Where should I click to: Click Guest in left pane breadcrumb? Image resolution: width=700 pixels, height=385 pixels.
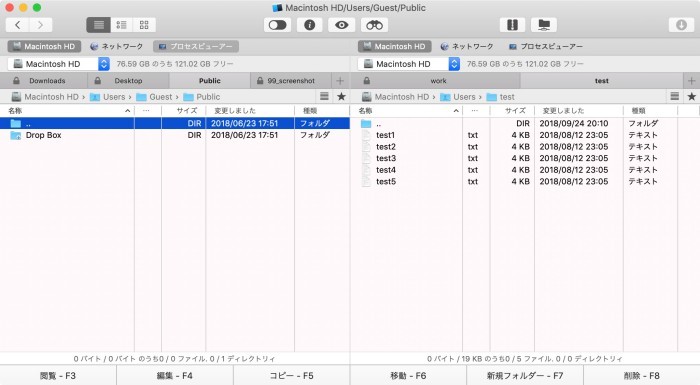click(x=154, y=97)
